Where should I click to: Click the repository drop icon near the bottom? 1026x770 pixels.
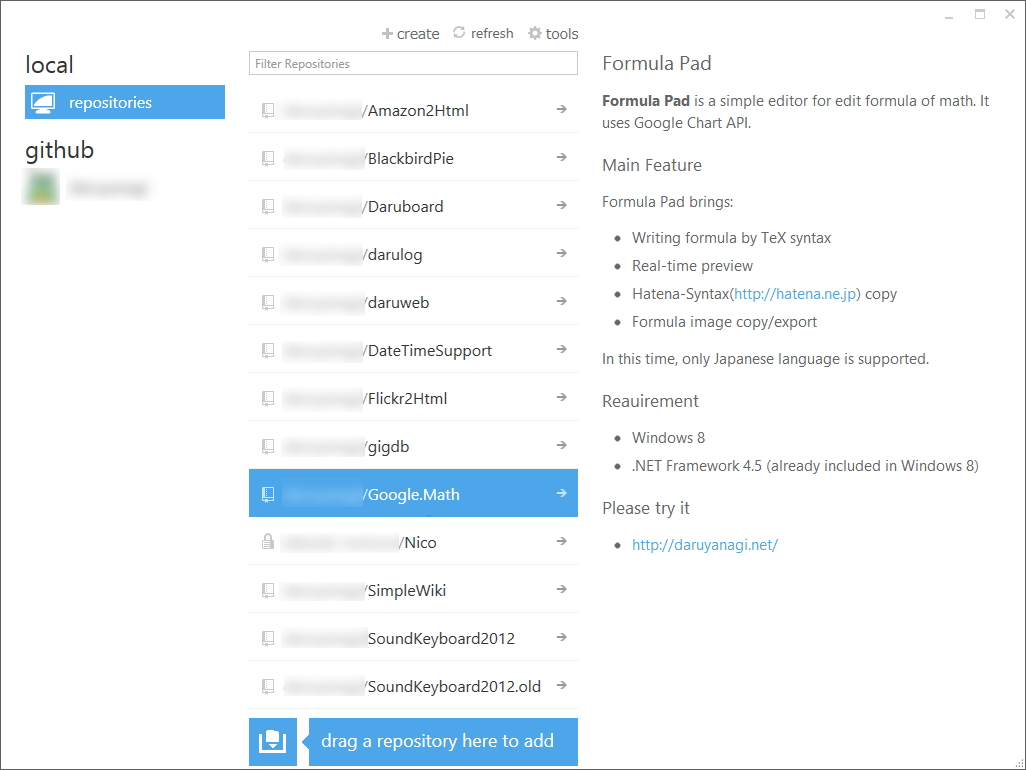[272, 741]
